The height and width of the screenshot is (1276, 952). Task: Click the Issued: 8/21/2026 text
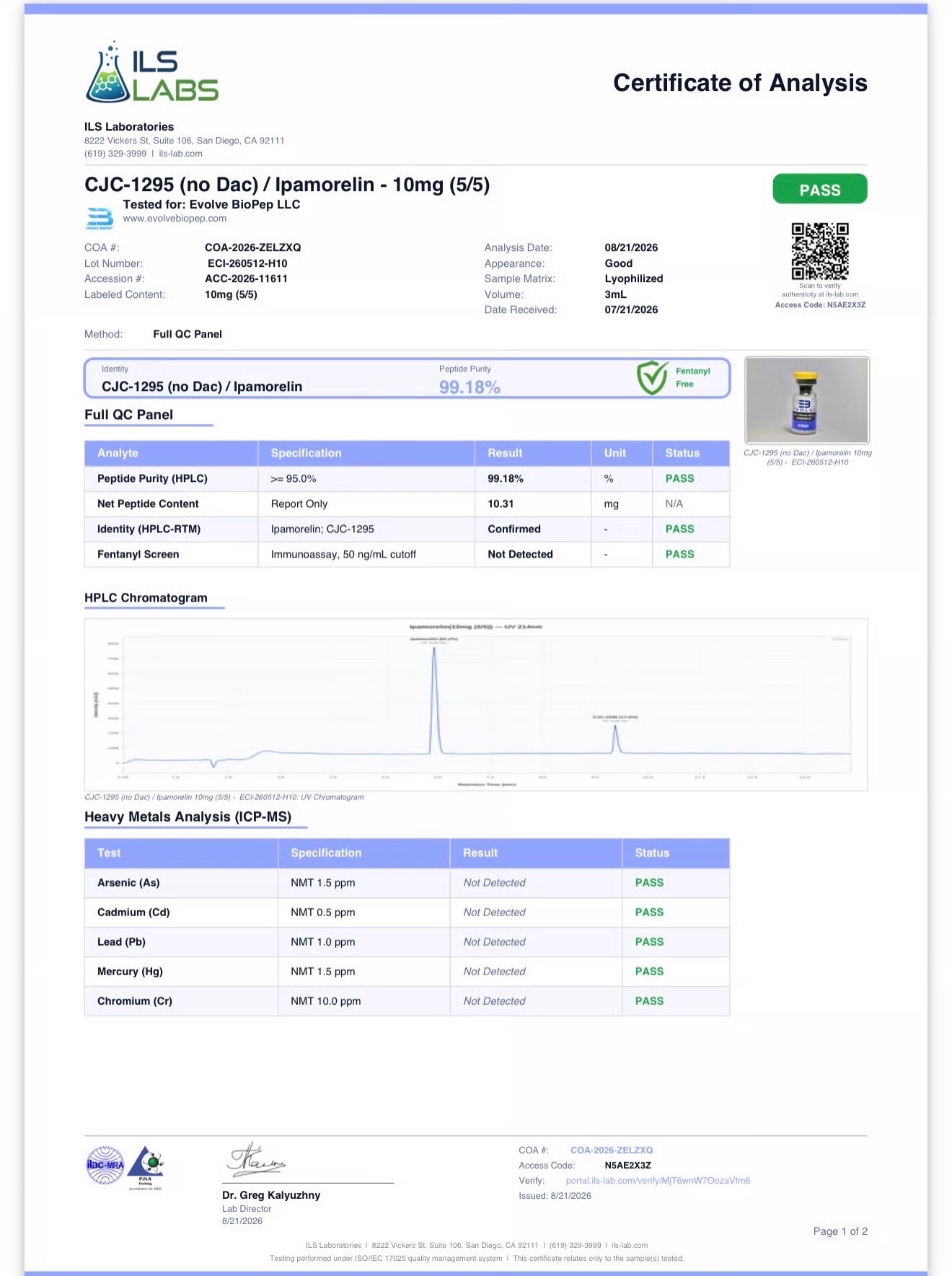[x=555, y=1196]
